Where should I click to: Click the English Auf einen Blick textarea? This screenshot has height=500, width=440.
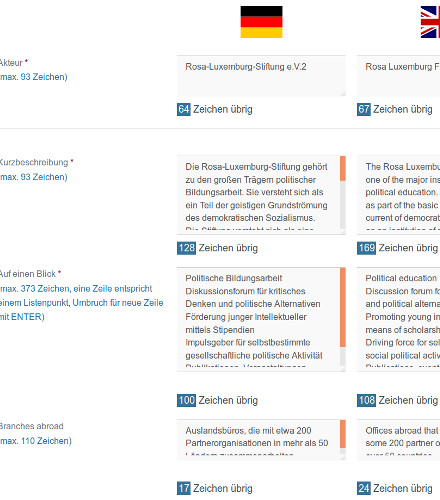pos(398,319)
